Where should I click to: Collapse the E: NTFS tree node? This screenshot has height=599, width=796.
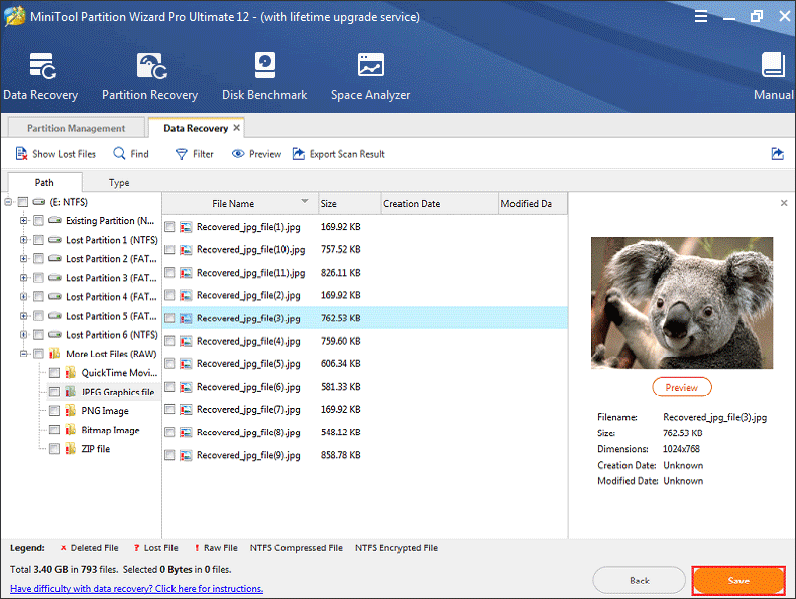[8, 202]
